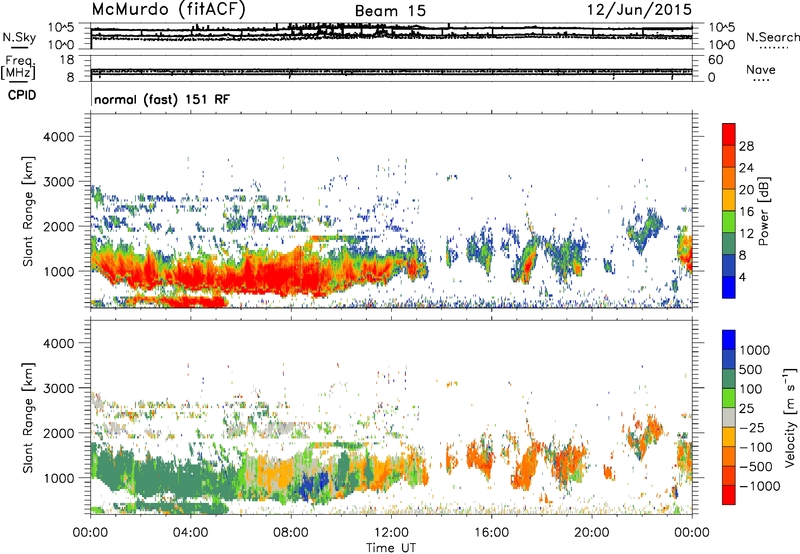800x554 pixels.
Task: Select the Beam 15 label
Action: point(390,11)
